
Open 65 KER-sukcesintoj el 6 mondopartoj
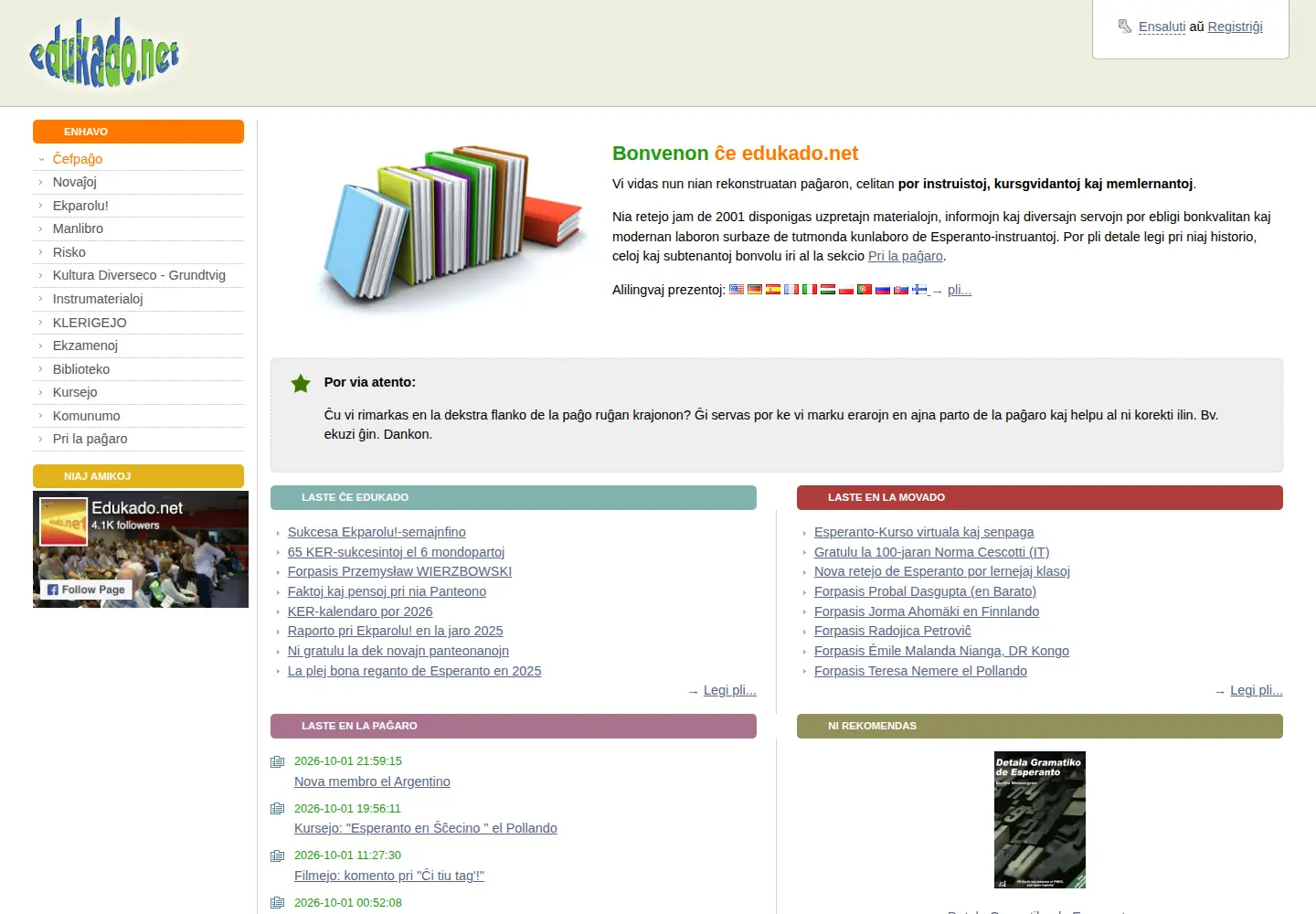pos(396,552)
